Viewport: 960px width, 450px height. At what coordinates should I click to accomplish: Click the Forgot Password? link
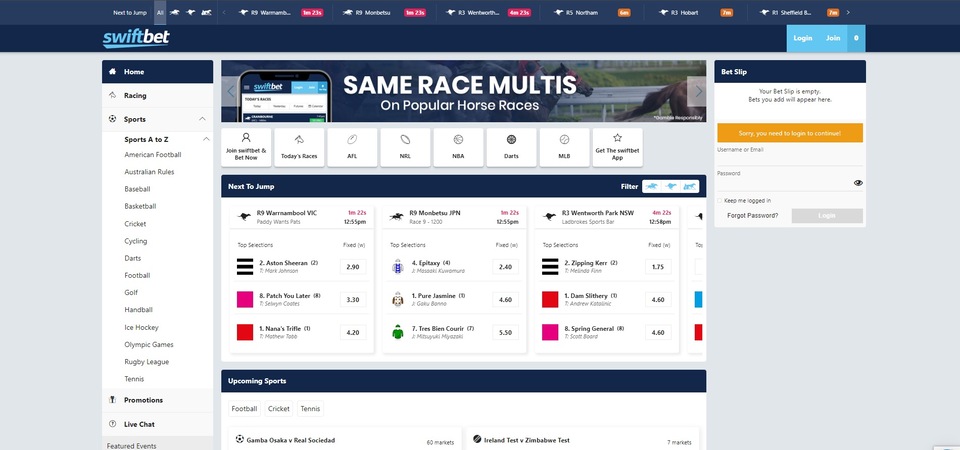click(x=752, y=216)
